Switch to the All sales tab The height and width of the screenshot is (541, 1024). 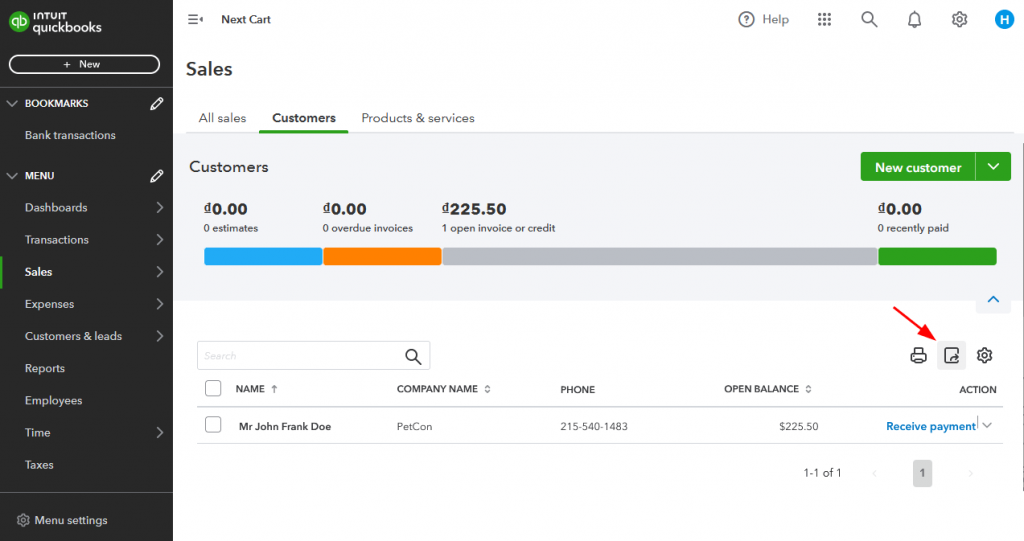[222, 118]
